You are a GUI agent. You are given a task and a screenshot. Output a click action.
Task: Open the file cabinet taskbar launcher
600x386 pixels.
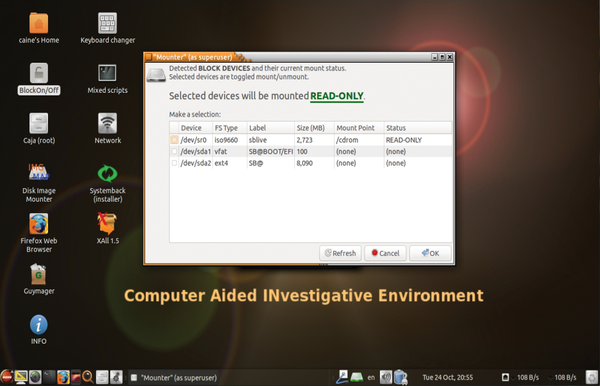click(102, 377)
